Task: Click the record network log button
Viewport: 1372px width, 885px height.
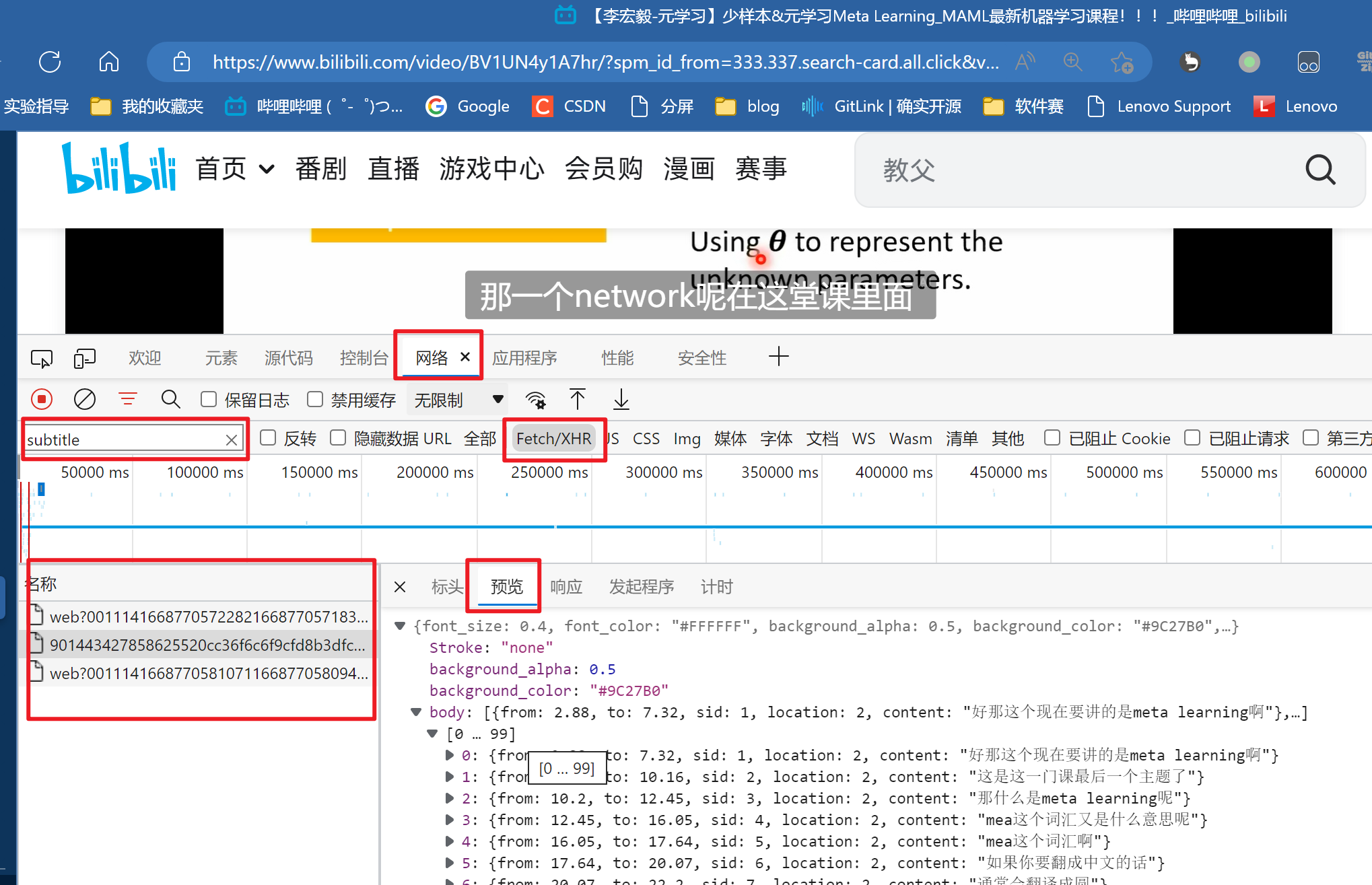Action: [x=42, y=400]
